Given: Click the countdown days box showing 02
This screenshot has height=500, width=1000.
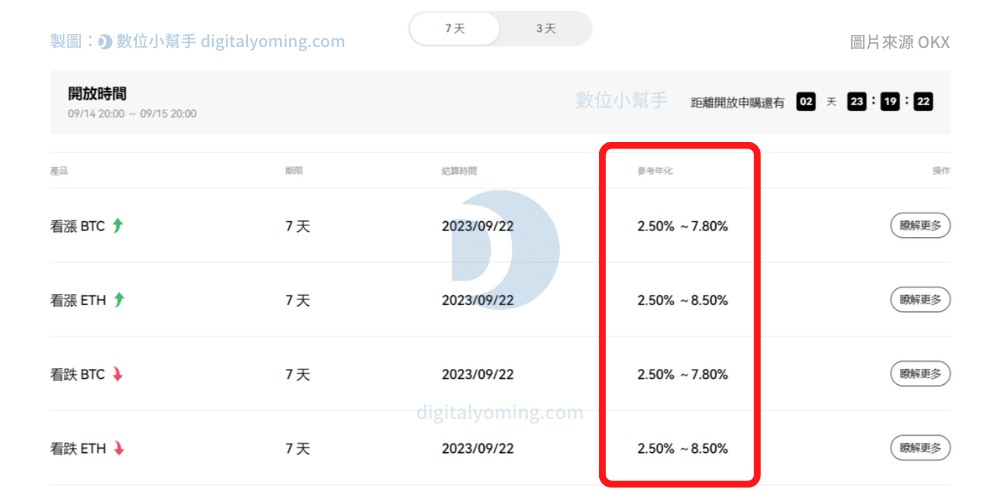Looking at the screenshot, I should click(x=806, y=102).
